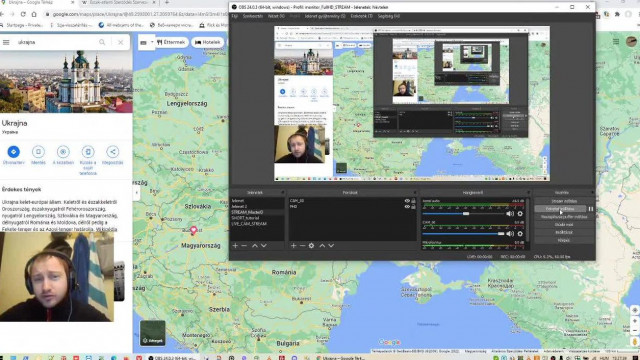Click the magnifier search icon in Maps
This screenshot has width=640, height=360.
(102, 42)
